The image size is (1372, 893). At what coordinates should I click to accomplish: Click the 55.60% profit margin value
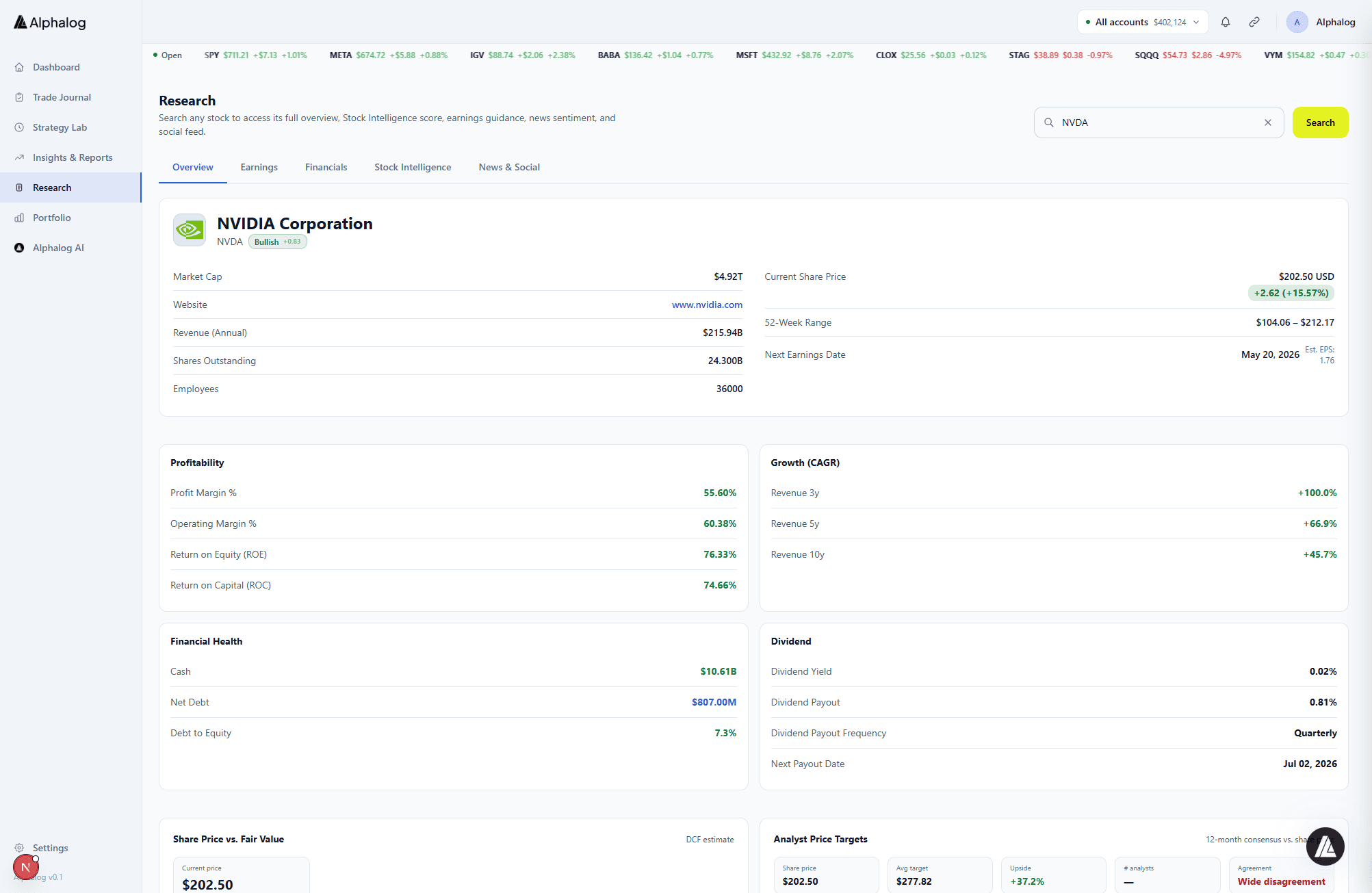point(720,493)
